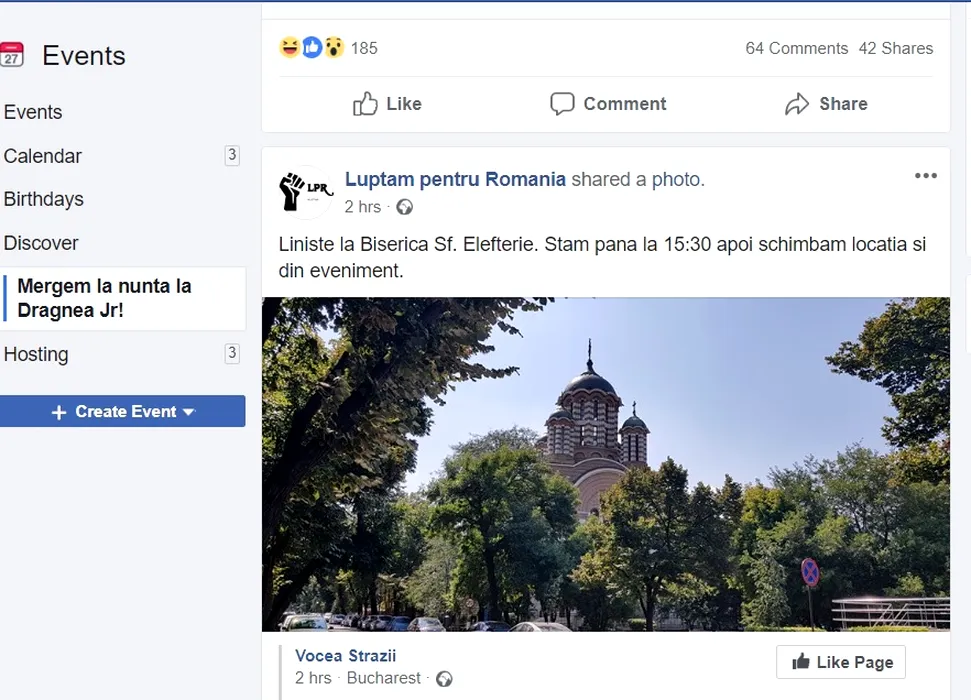Open the shared church photo

605,464
